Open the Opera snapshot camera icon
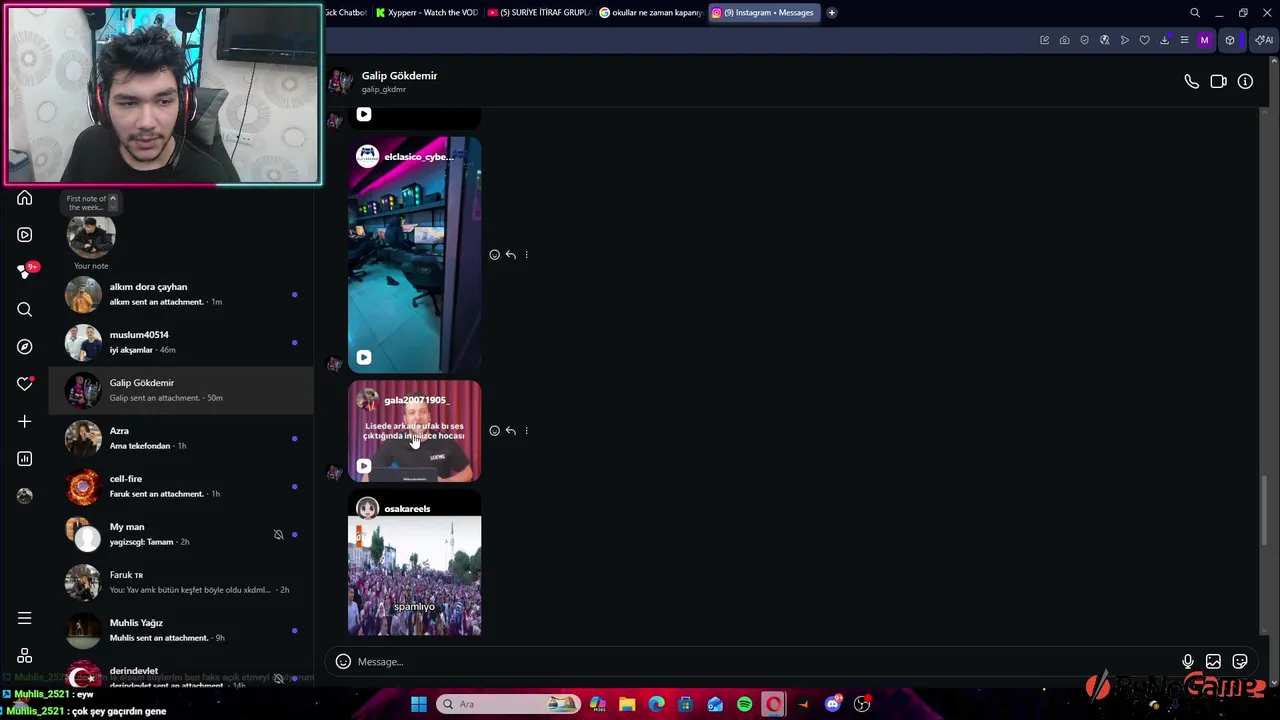 pos(1064,40)
